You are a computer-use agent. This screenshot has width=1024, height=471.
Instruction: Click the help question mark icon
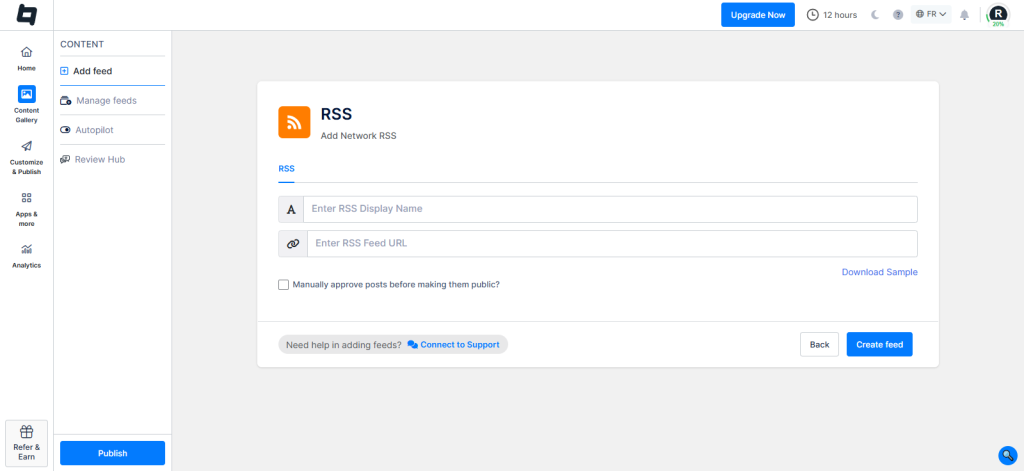[897, 15]
